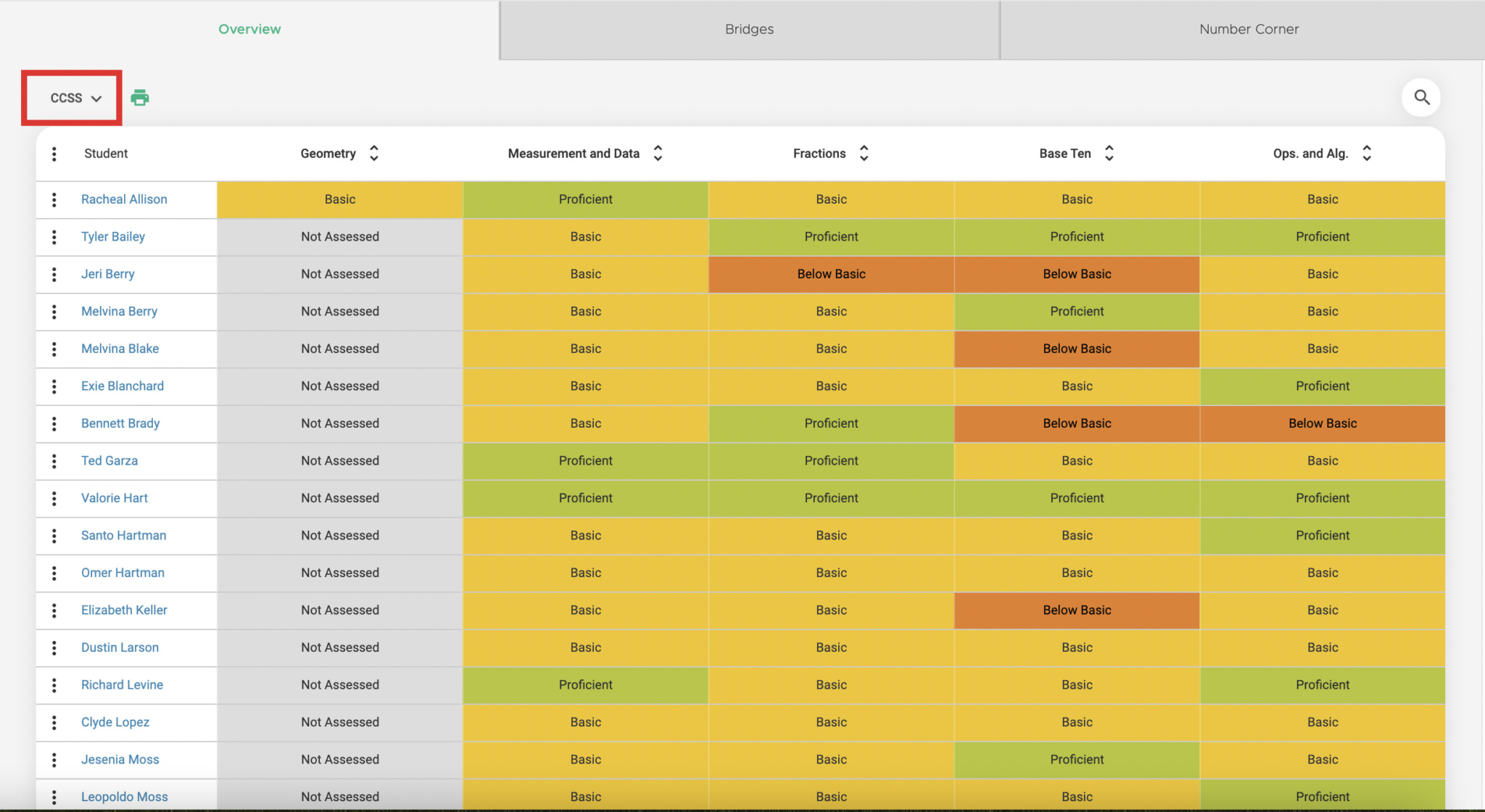Open Ted Garza's student link

coord(109,461)
